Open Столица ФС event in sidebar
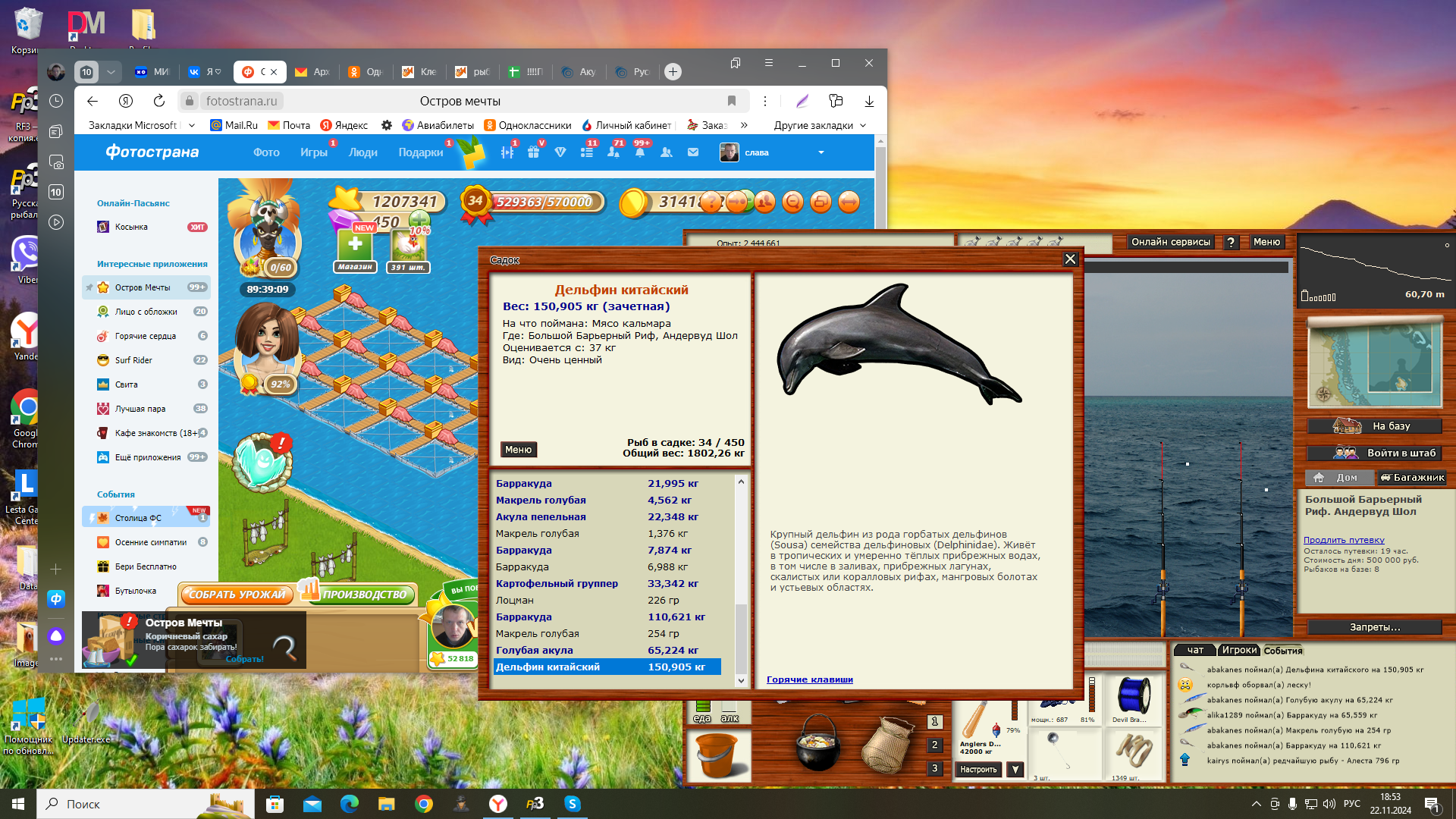 click(x=146, y=518)
